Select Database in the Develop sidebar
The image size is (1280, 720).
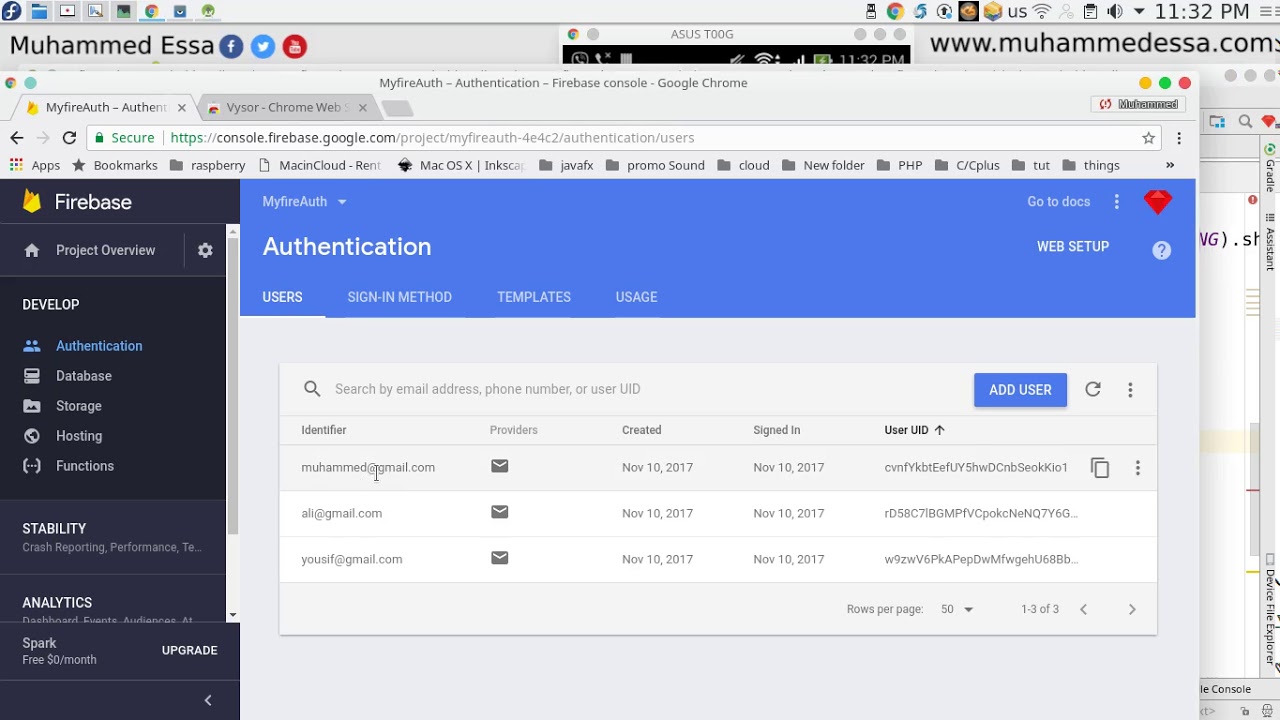coord(84,376)
